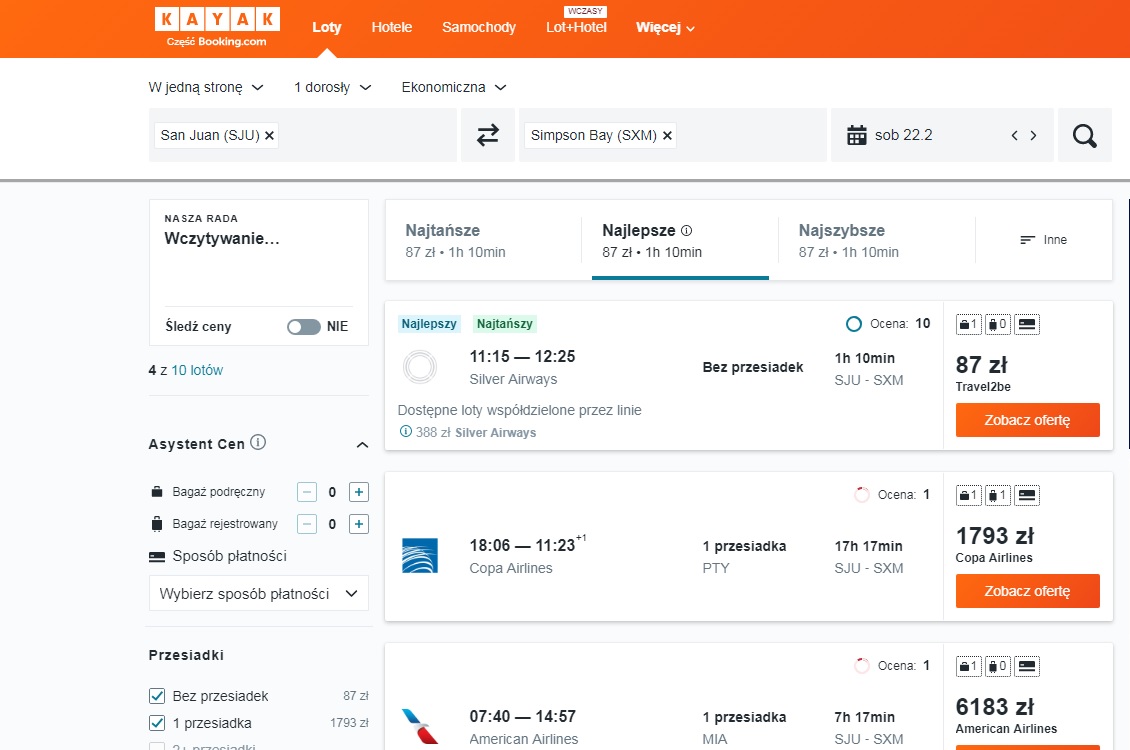Click info icon next to Asystent Cen
1130x750 pixels.
click(258, 442)
